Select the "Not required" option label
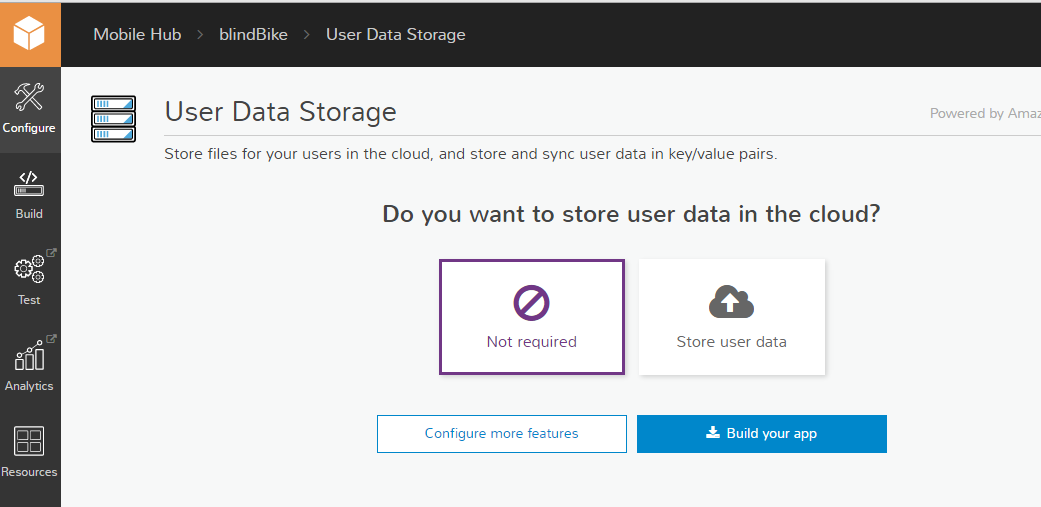The image size is (1041, 507). click(531, 342)
